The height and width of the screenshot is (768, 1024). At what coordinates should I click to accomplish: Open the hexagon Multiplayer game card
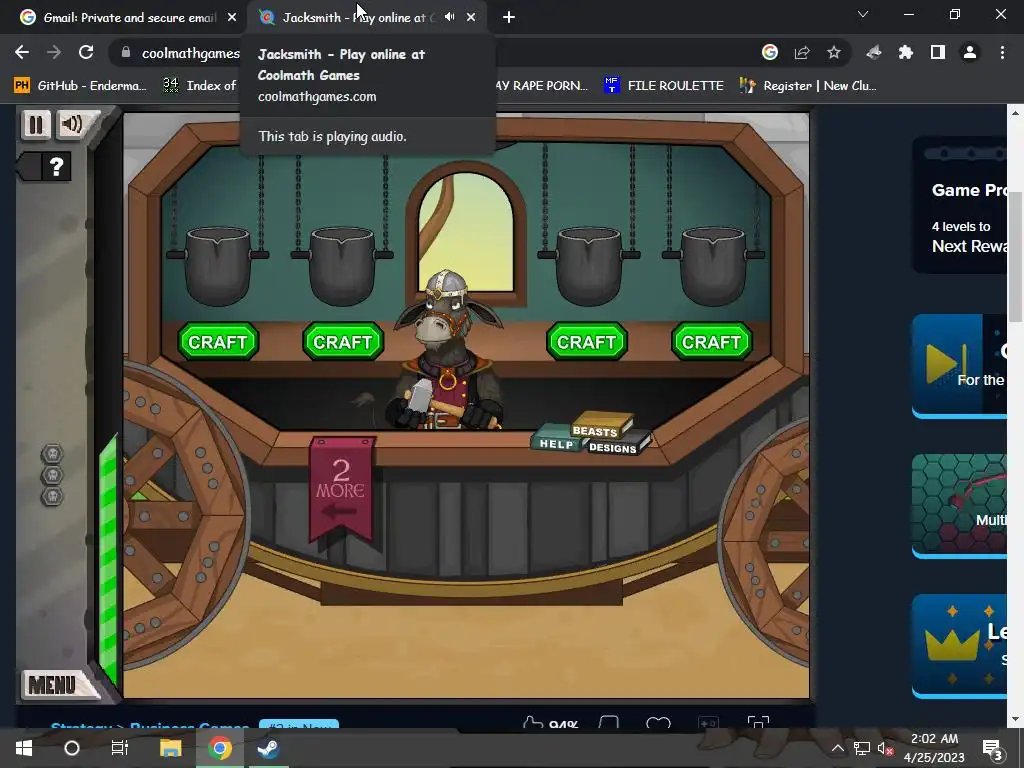click(x=960, y=506)
